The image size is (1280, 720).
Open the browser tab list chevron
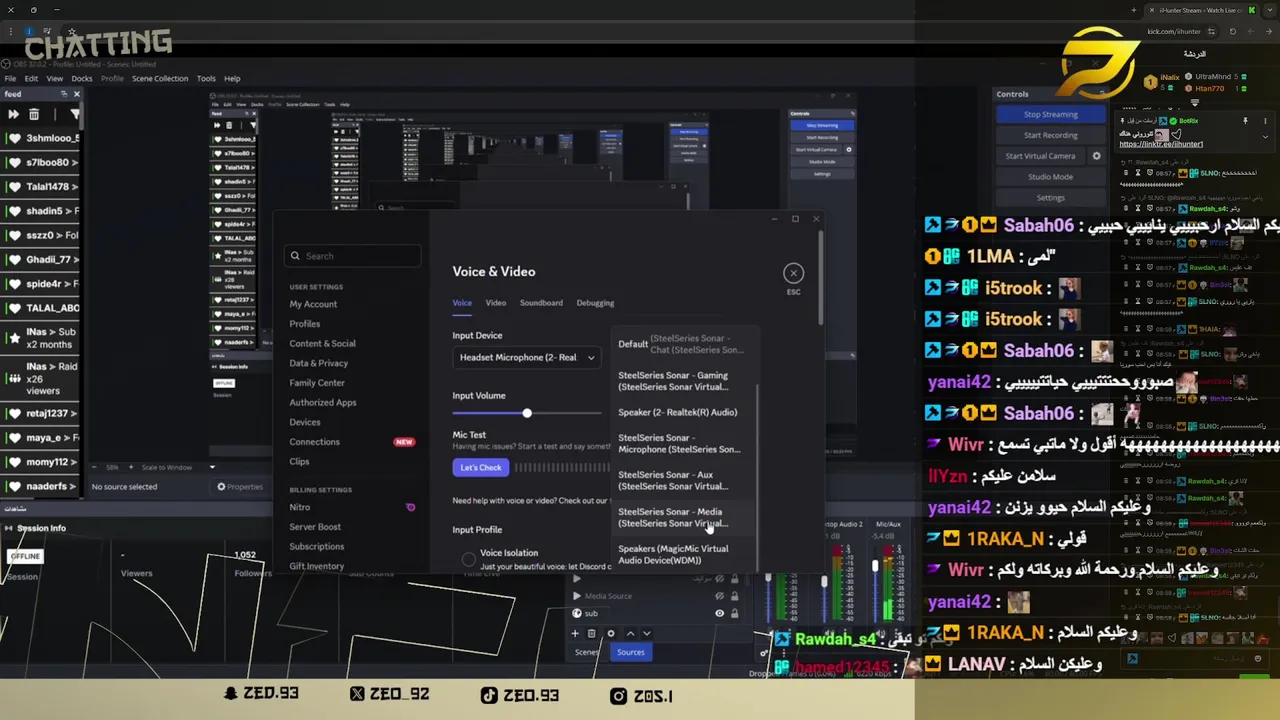tap(1270, 10)
